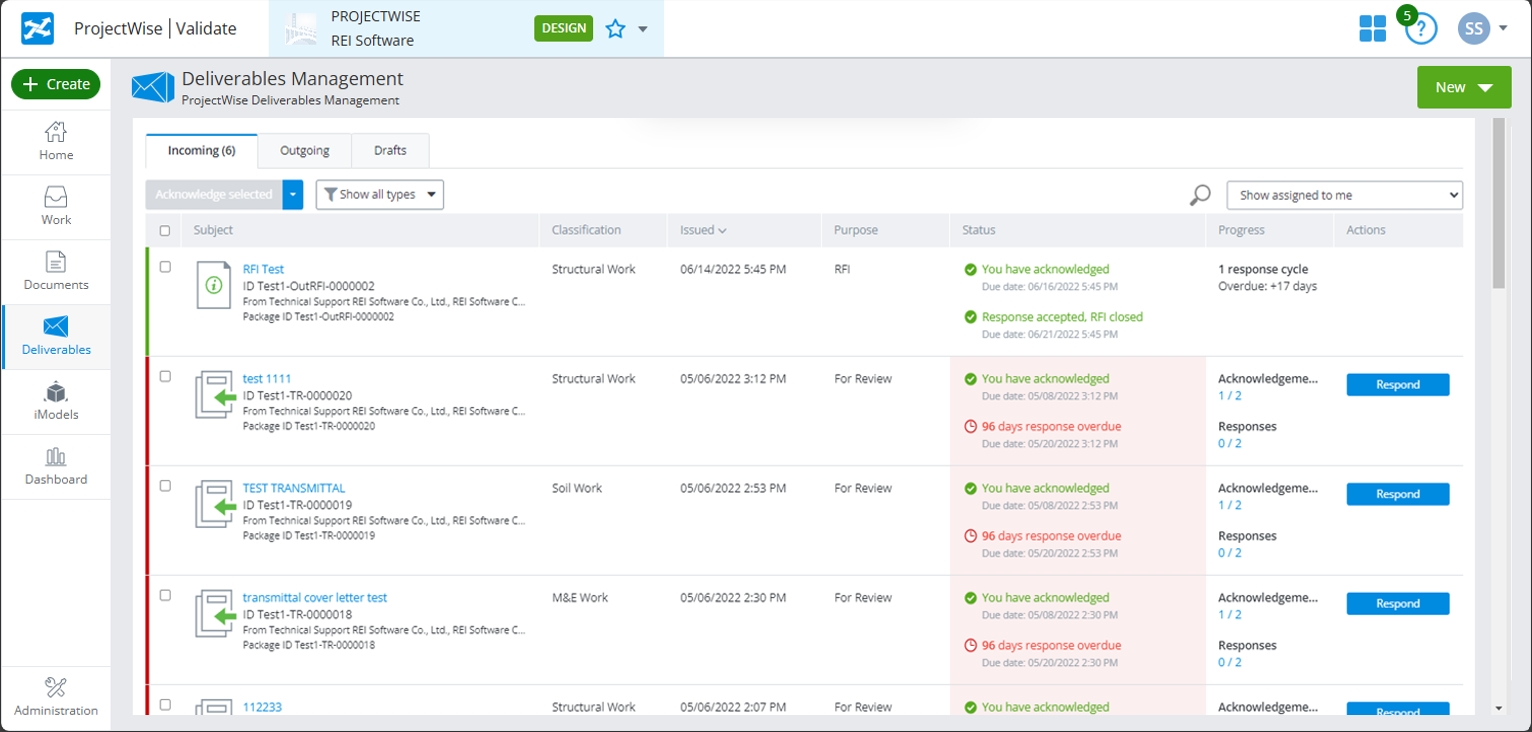Open responses 0 / 2 for TEST TRANSMITTAL

point(1230,553)
